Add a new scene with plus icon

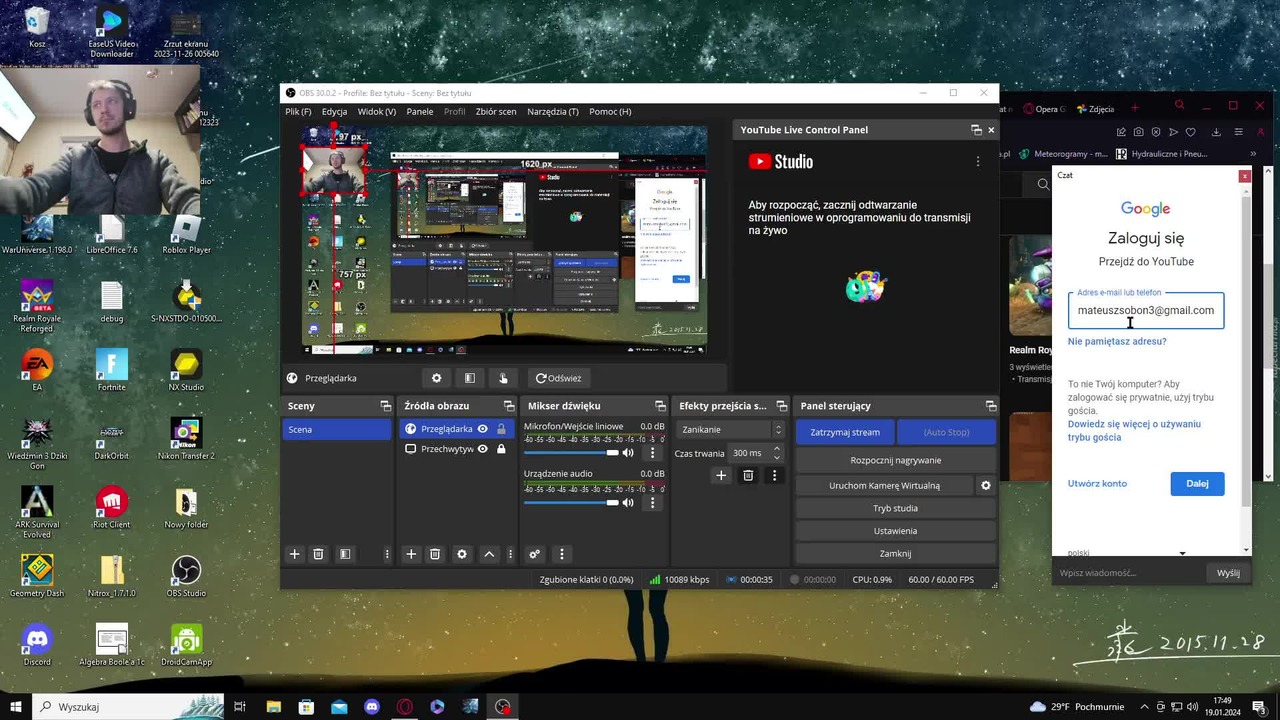click(294, 554)
